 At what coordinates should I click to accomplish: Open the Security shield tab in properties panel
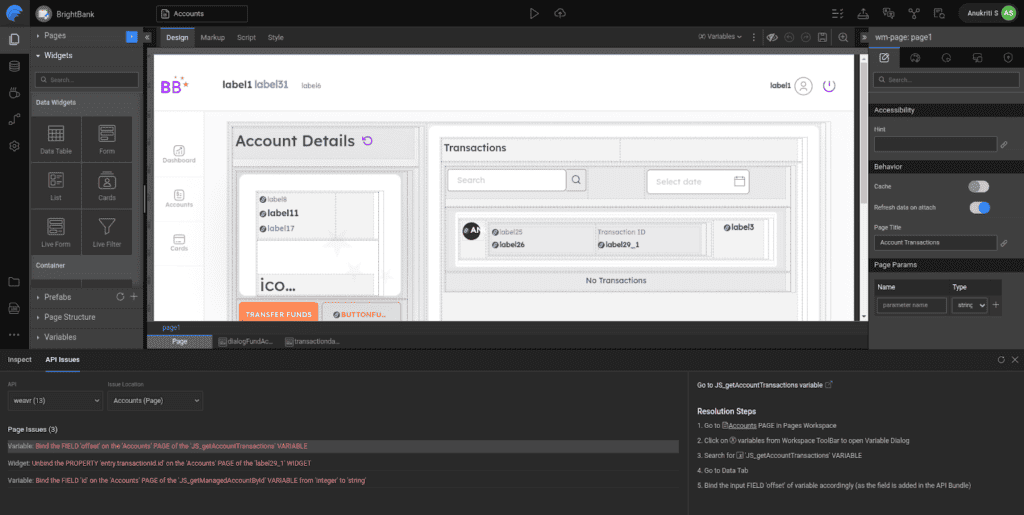tap(1008, 57)
